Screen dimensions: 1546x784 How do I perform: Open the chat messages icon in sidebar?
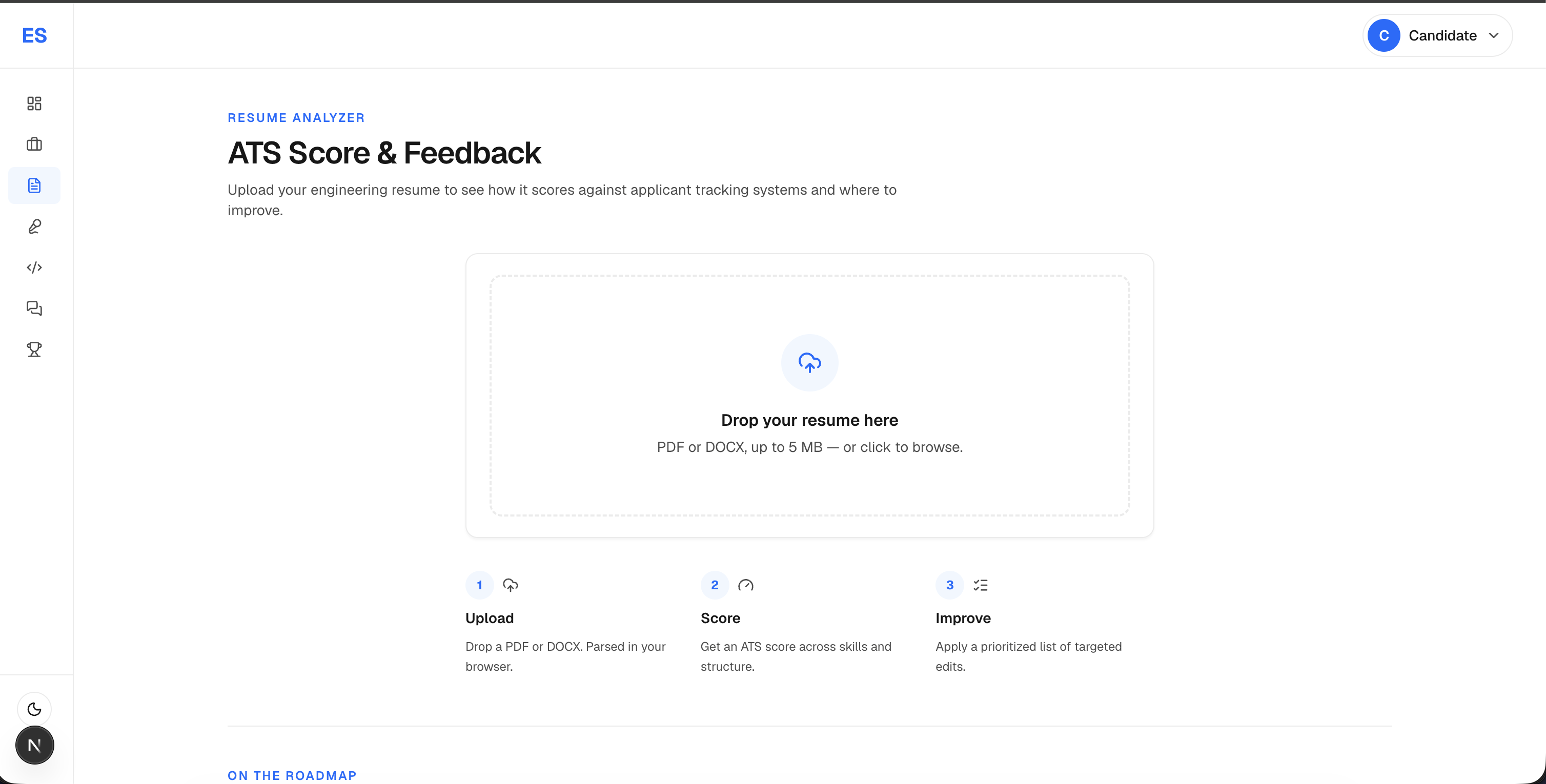(x=34, y=308)
